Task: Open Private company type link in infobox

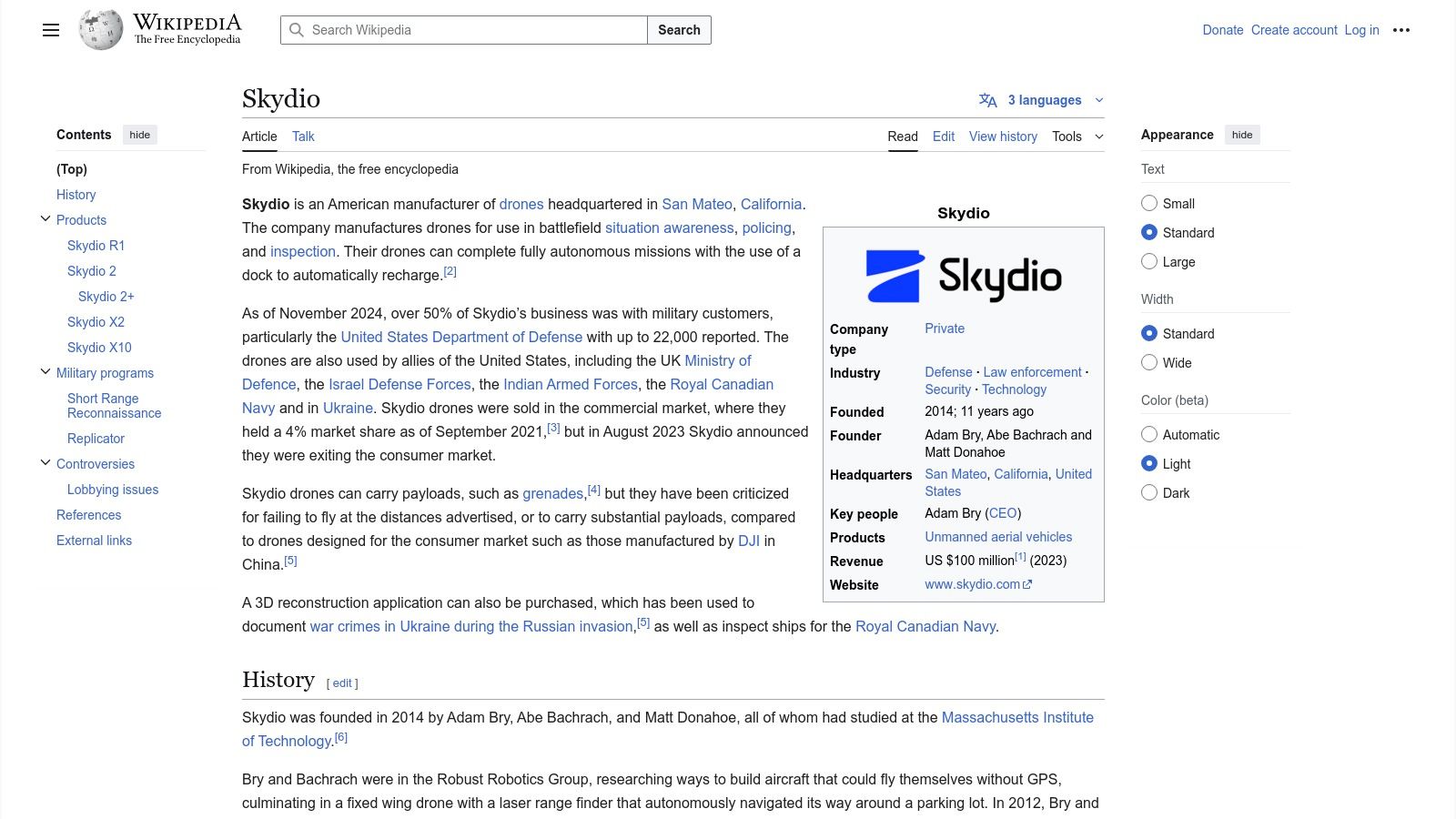Action: [945, 329]
